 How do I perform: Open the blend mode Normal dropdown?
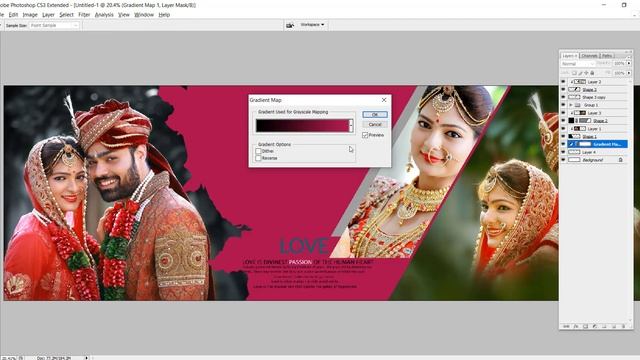578,64
